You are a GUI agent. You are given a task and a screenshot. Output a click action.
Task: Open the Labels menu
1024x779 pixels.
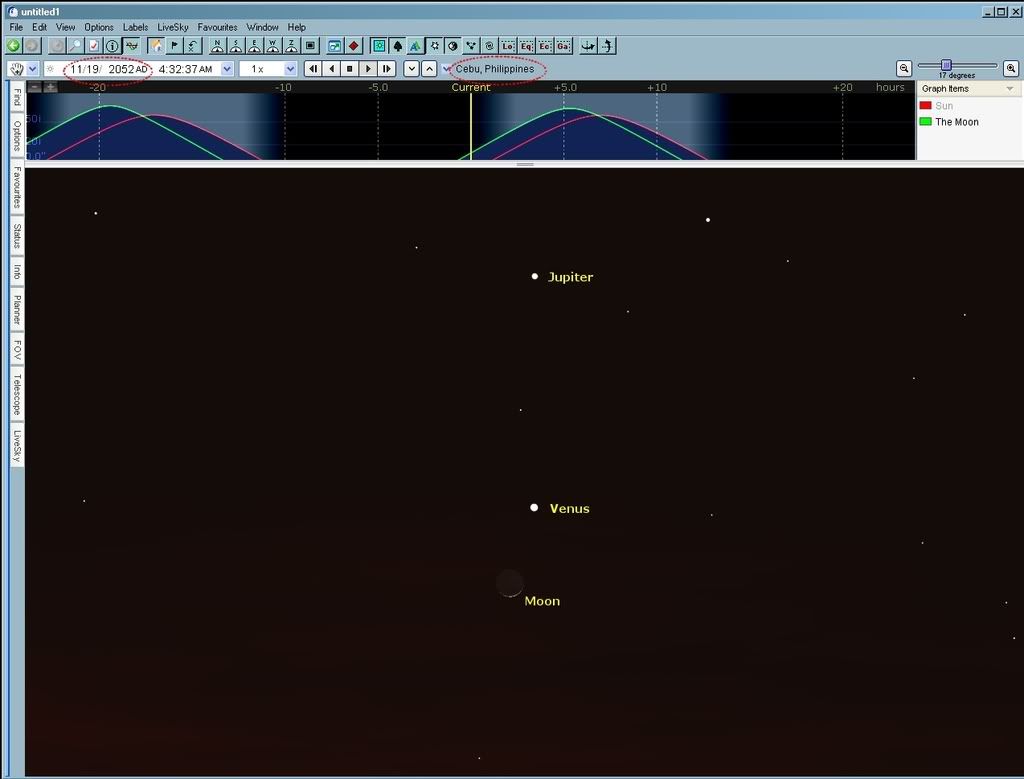pos(135,27)
